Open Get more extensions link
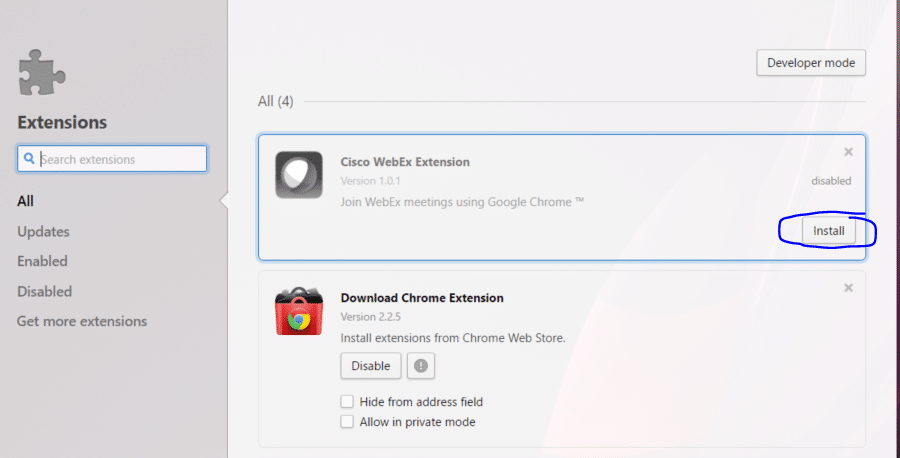The height and width of the screenshot is (458, 900). (x=82, y=321)
